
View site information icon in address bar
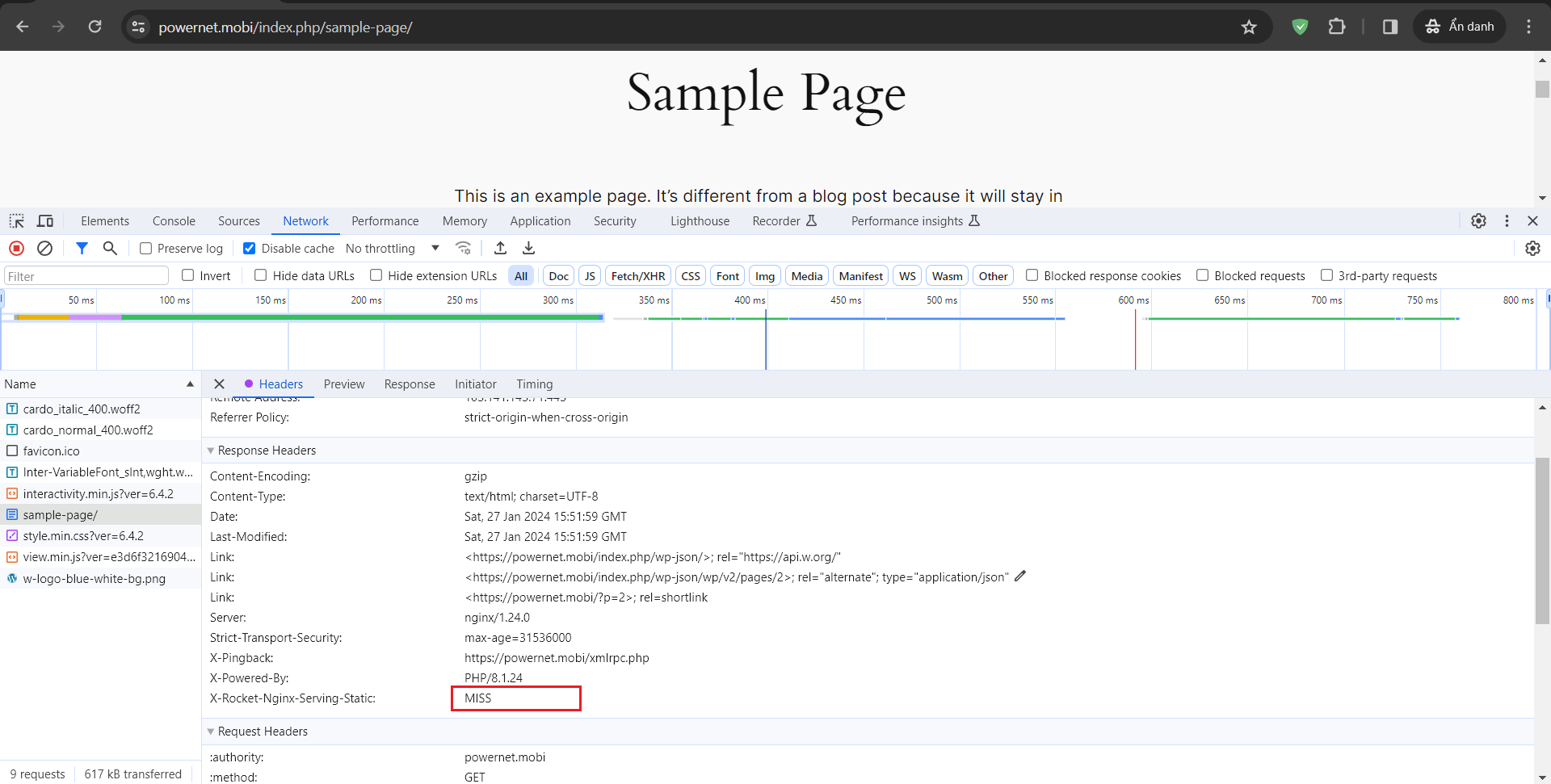tap(138, 27)
